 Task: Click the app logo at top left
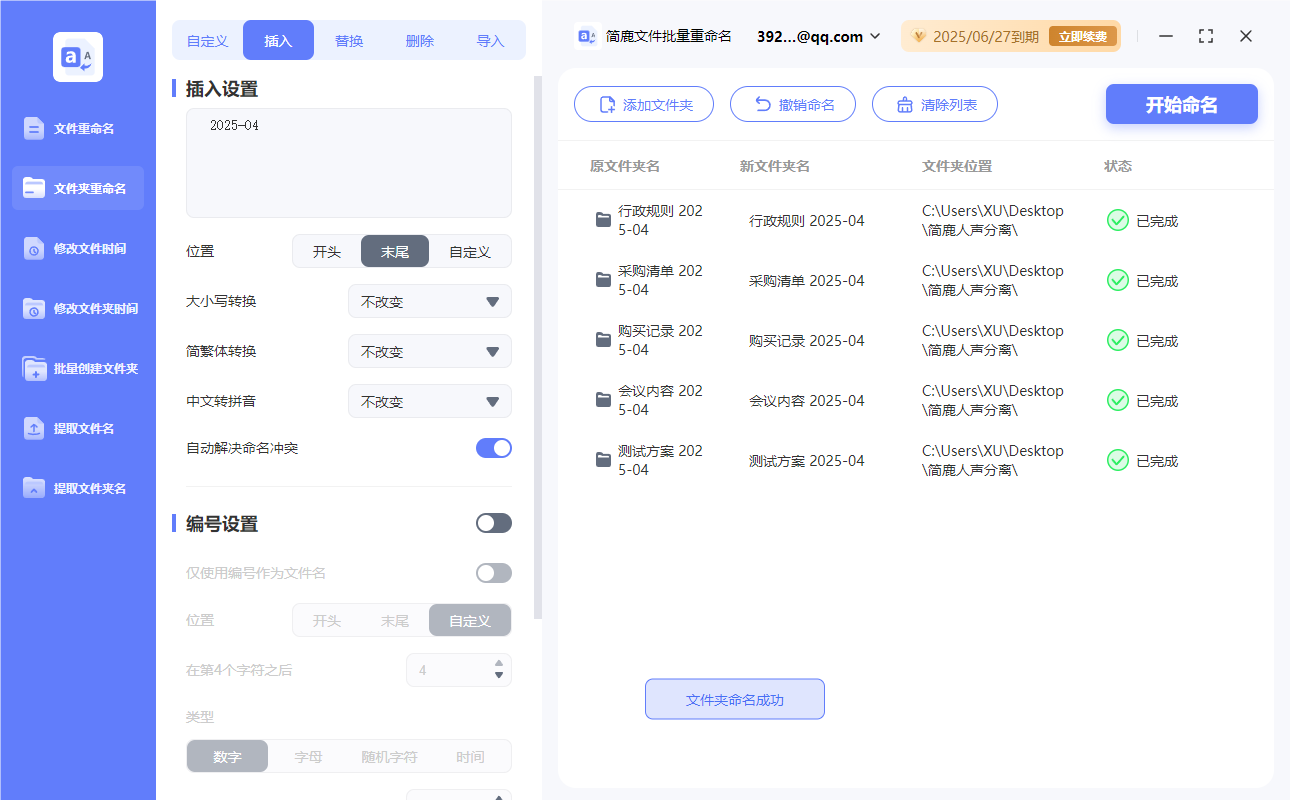click(x=77, y=57)
